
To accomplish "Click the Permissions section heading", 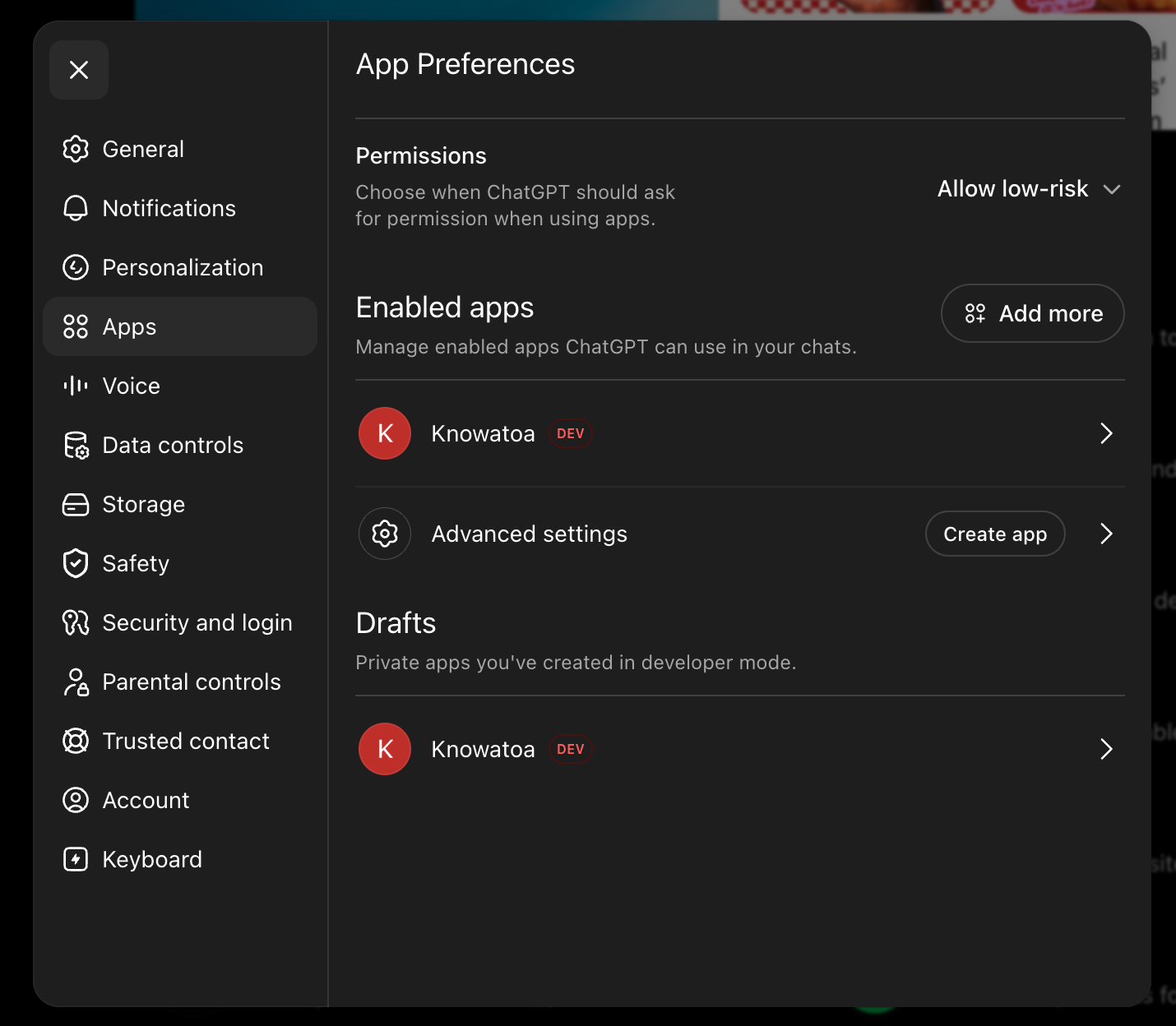I will [421, 155].
